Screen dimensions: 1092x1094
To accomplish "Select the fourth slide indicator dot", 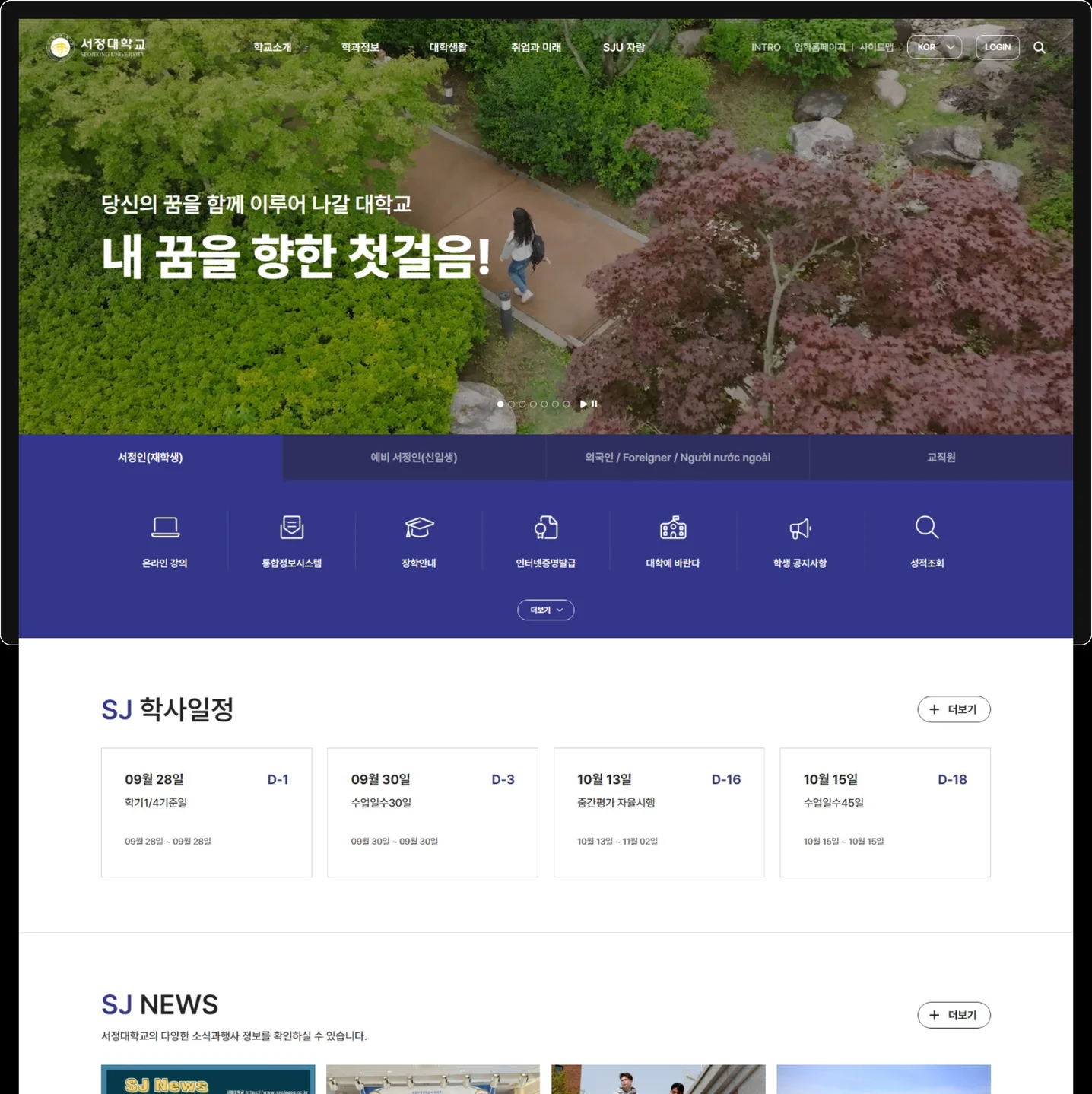I will (x=533, y=404).
